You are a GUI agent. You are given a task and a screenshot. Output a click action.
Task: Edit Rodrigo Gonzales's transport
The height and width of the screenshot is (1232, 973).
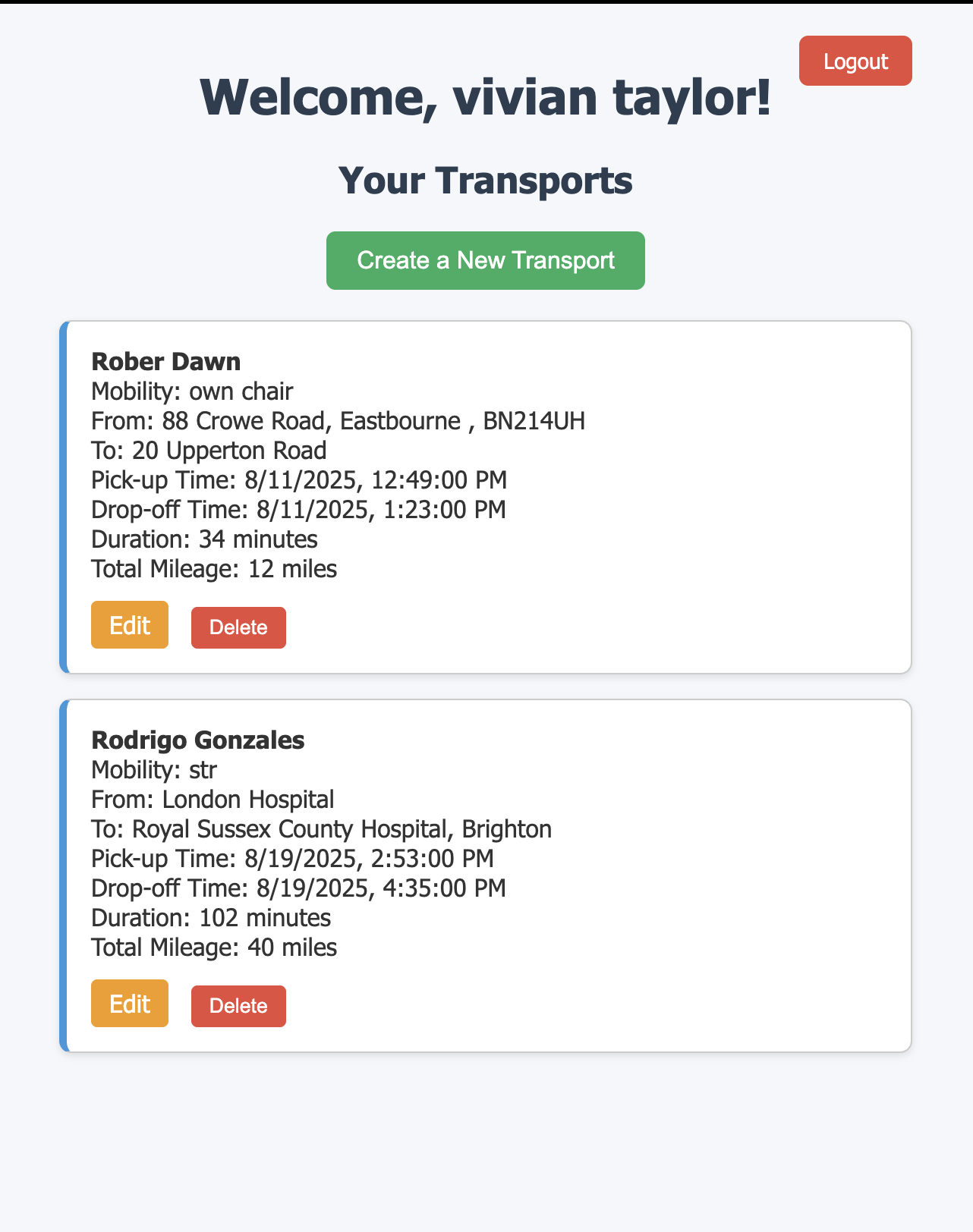pyautogui.click(x=130, y=1004)
